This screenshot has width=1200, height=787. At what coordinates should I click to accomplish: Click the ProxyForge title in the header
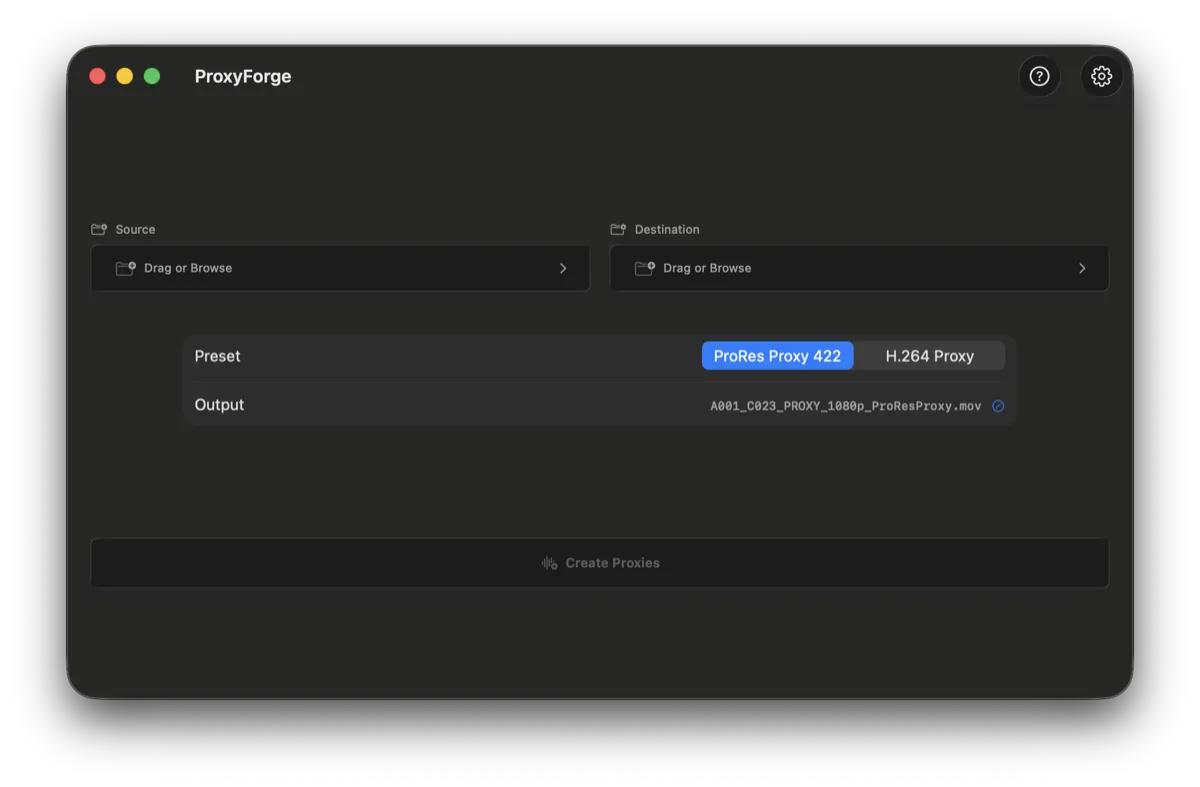pos(243,75)
